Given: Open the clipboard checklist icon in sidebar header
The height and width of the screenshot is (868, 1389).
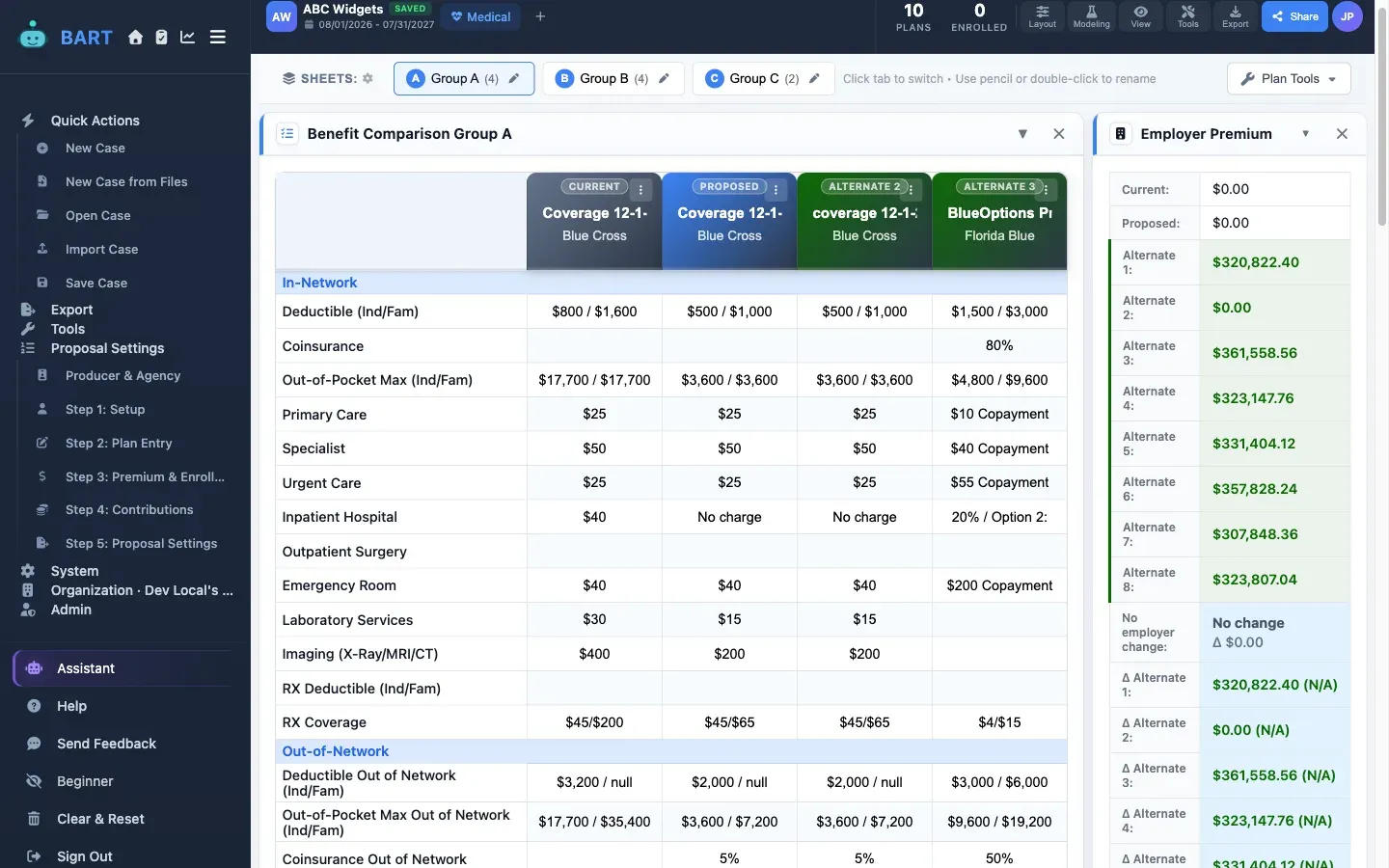Looking at the screenshot, I should (161, 38).
